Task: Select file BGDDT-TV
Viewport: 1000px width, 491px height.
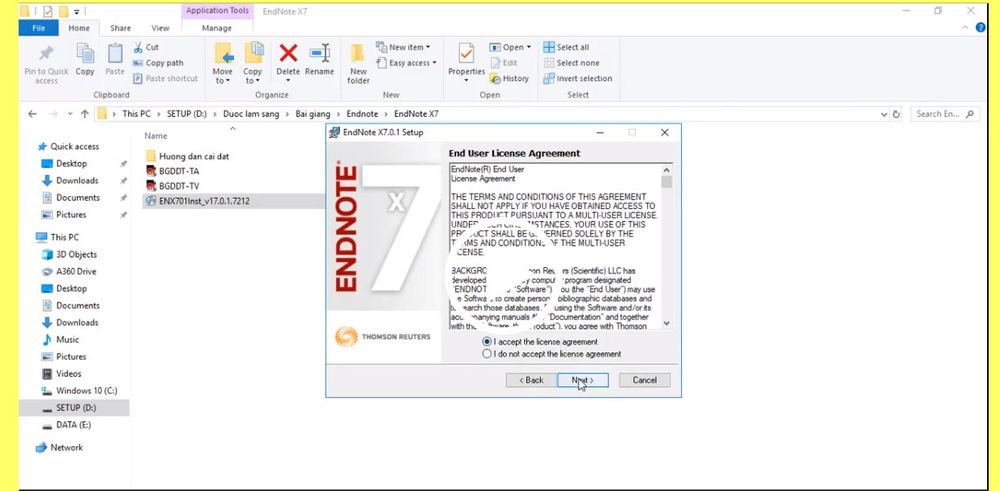Action: pos(172,186)
